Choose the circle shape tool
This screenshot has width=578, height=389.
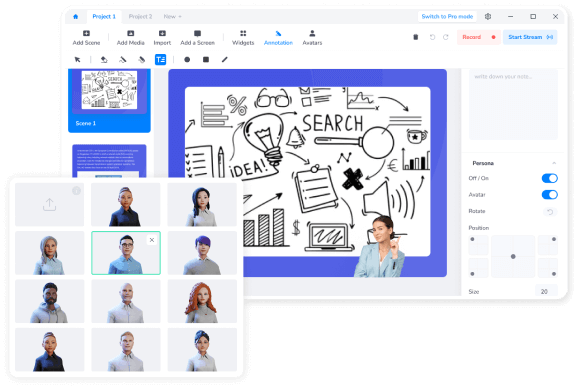pos(187,59)
